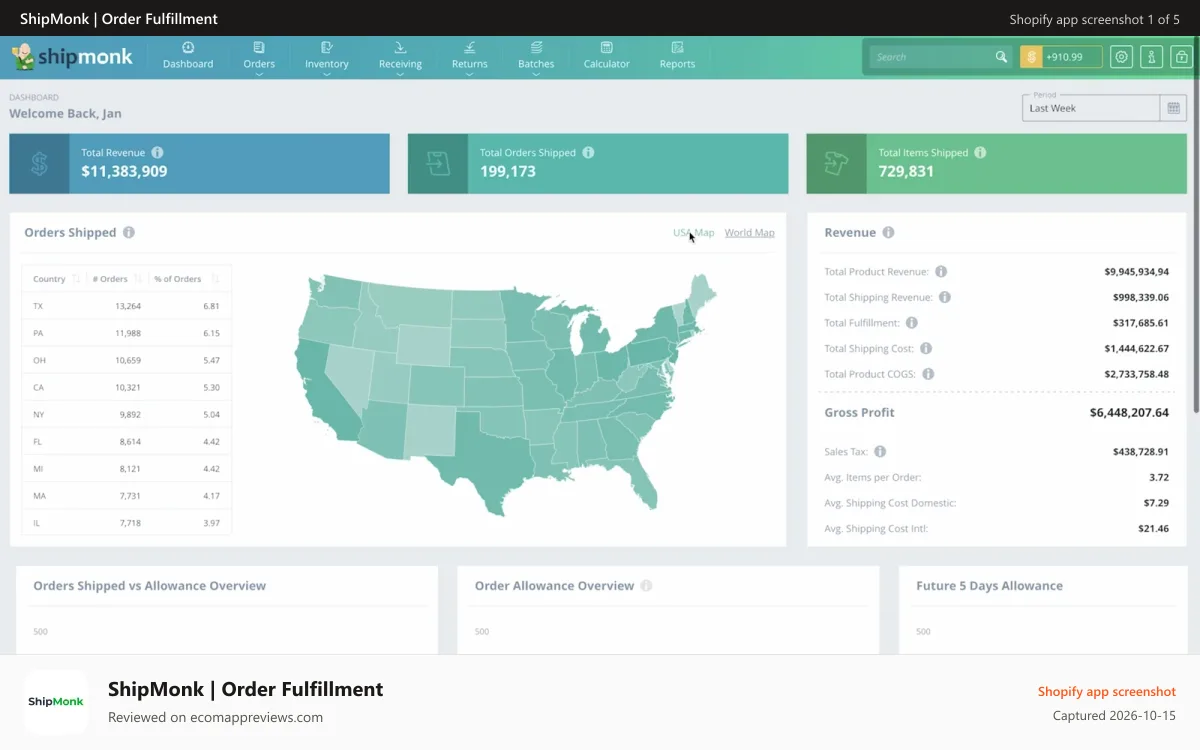
Task: Click the ShipMonk logo
Action: pos(72,57)
